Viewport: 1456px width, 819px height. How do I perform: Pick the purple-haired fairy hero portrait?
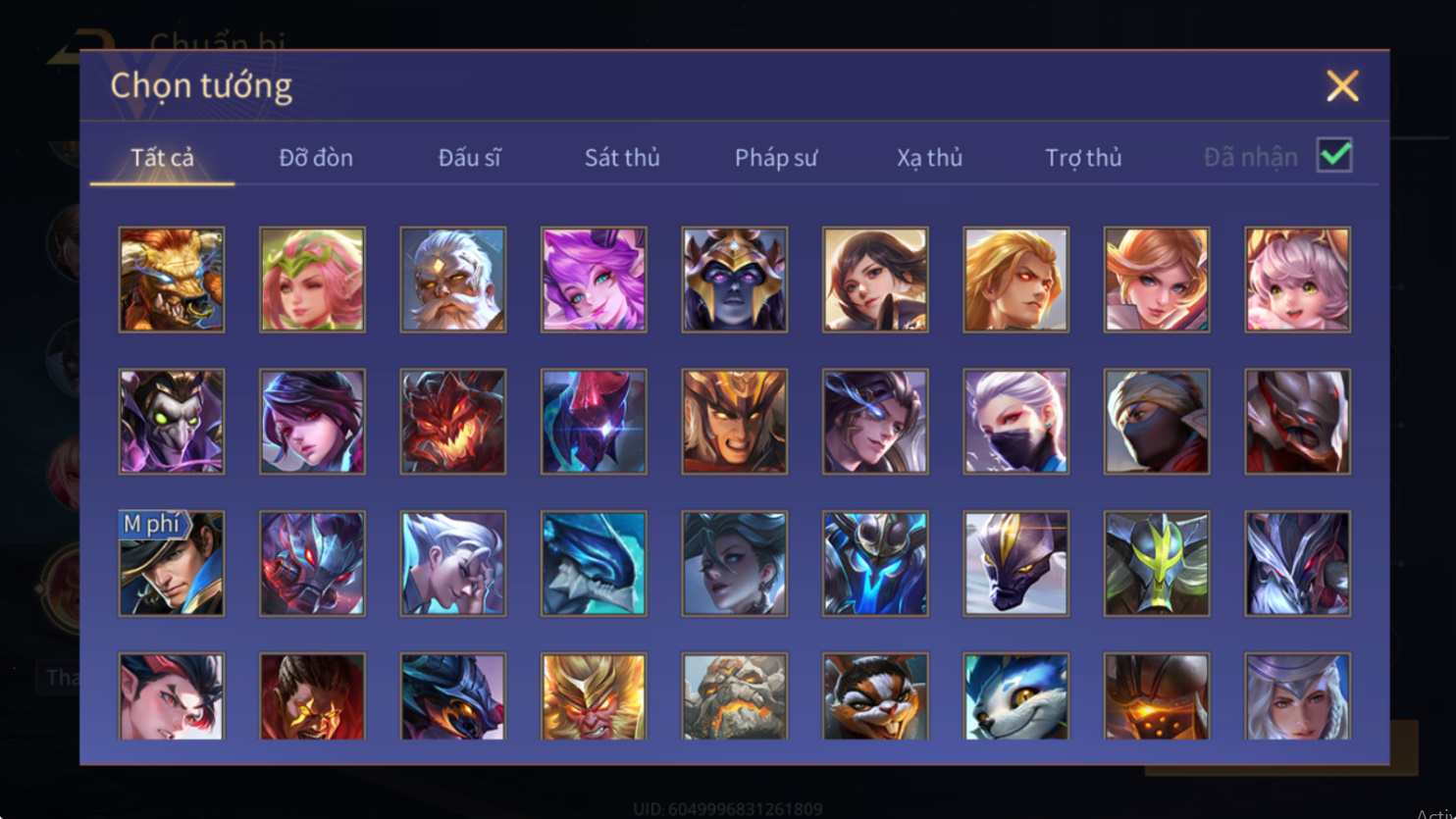[594, 280]
